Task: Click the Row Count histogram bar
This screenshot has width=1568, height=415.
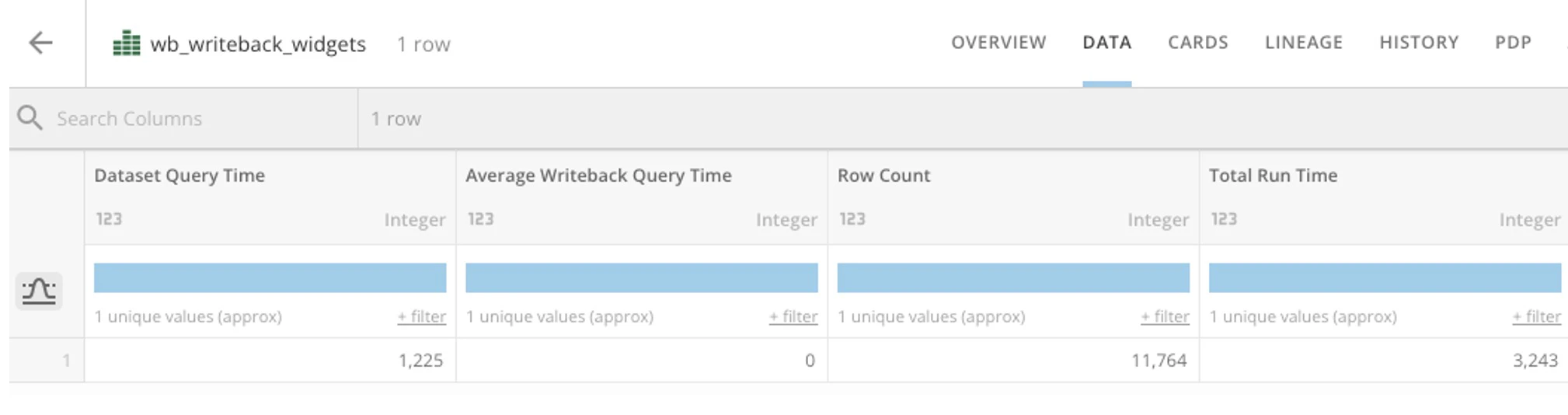Action: click(1013, 277)
